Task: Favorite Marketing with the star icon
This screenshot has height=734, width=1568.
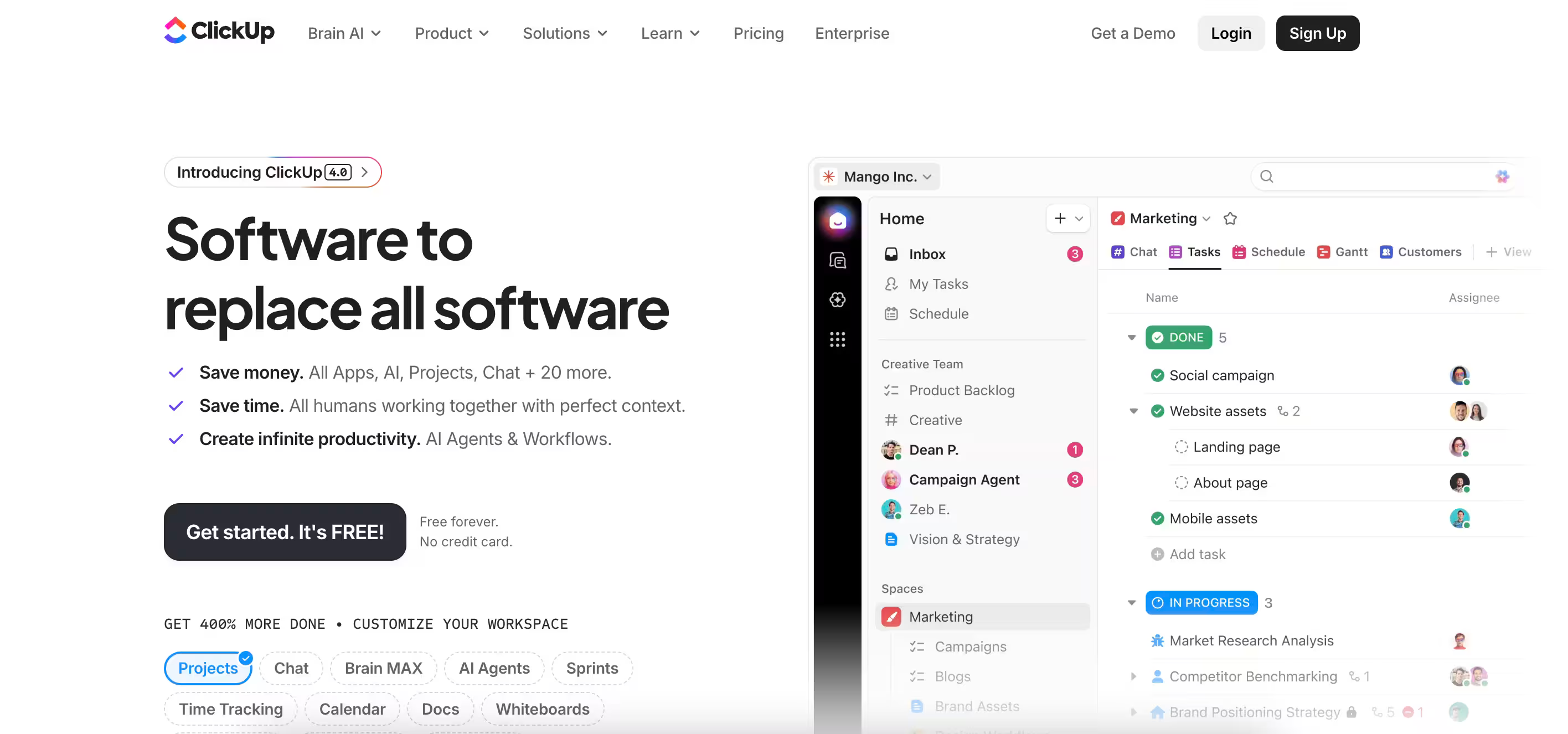Action: point(1230,219)
